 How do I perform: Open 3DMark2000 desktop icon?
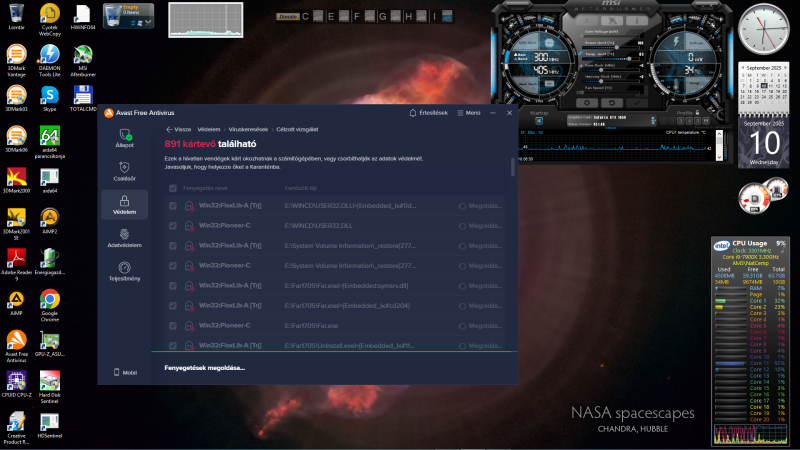[16, 180]
